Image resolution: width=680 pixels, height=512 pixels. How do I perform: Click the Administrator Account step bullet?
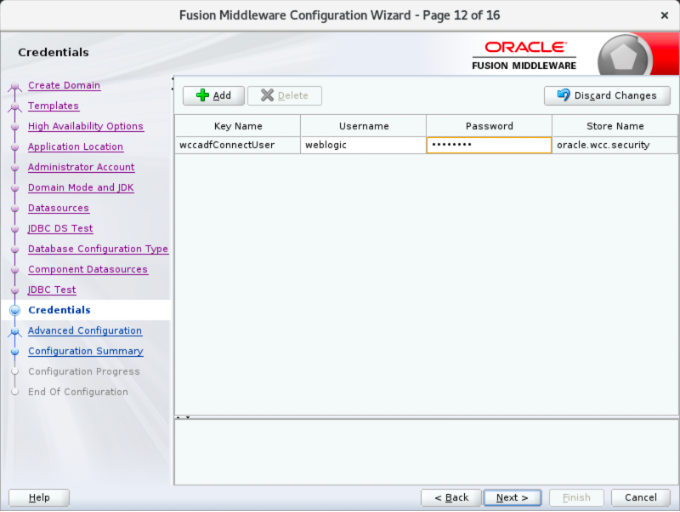[15, 167]
